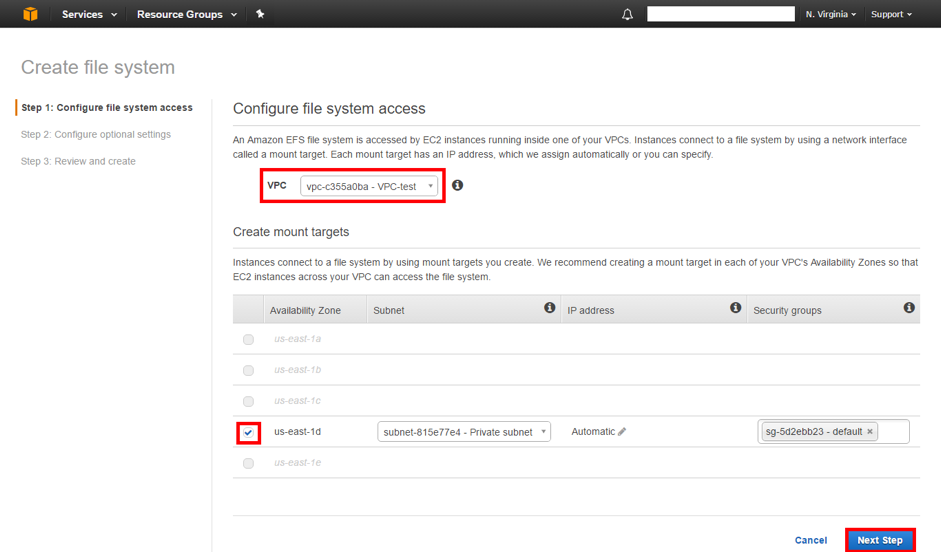This screenshot has width=941, height=552.
Task: Click the us-east-1a zone label
Action: 298,339
